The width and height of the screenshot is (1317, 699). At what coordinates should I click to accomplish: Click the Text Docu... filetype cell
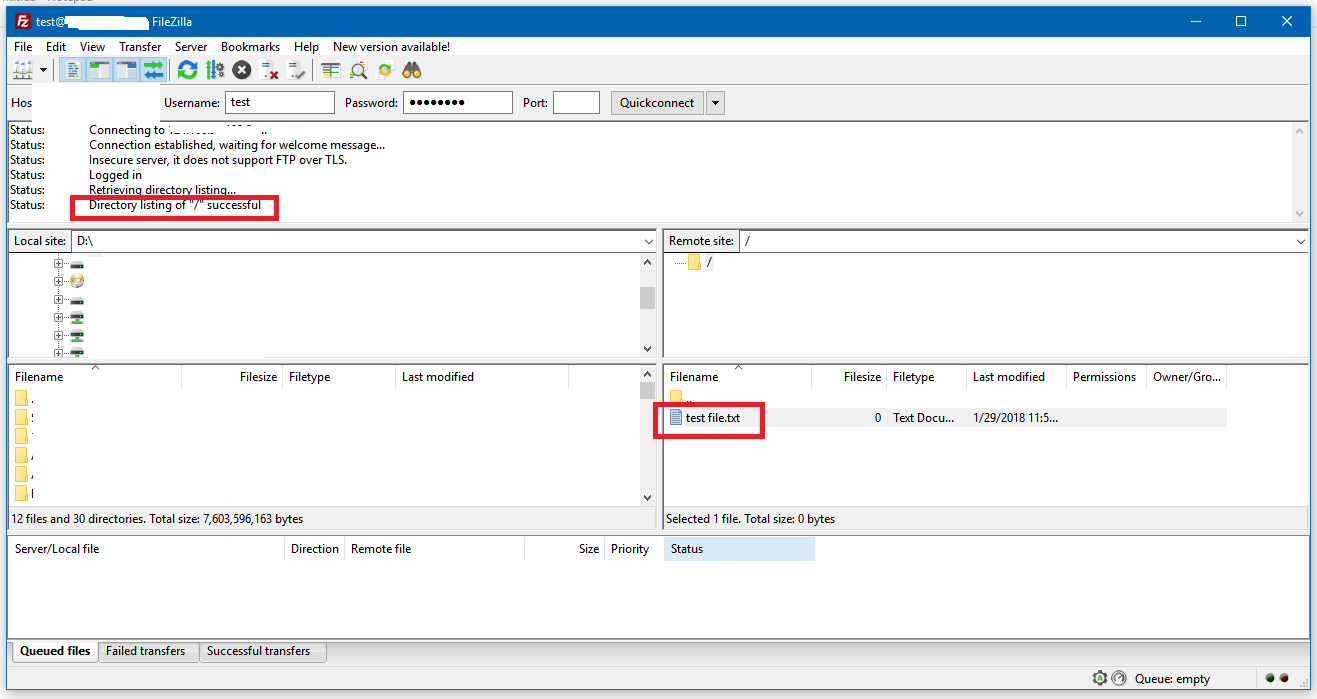pos(923,418)
